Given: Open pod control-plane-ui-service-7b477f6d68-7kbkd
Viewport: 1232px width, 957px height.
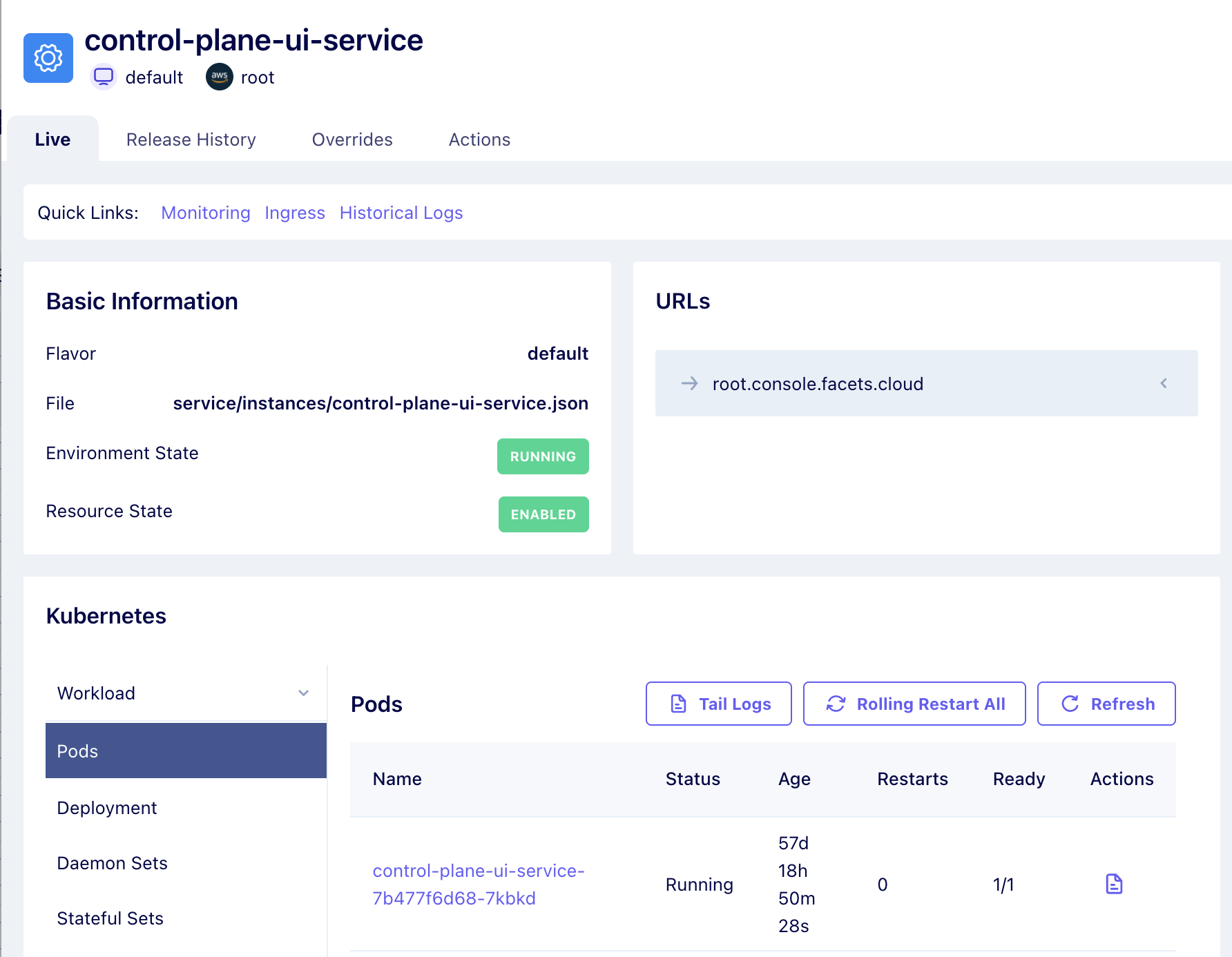Looking at the screenshot, I should 478,884.
